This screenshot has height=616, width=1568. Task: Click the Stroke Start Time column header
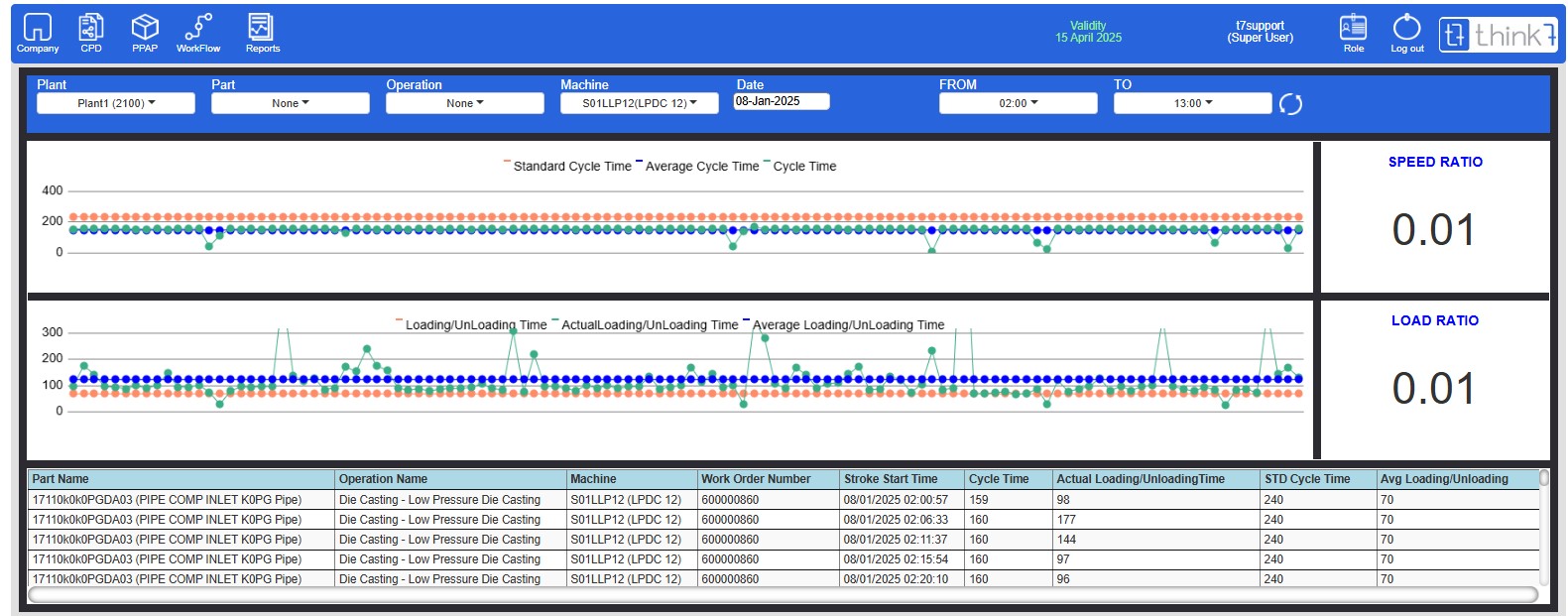point(903,479)
